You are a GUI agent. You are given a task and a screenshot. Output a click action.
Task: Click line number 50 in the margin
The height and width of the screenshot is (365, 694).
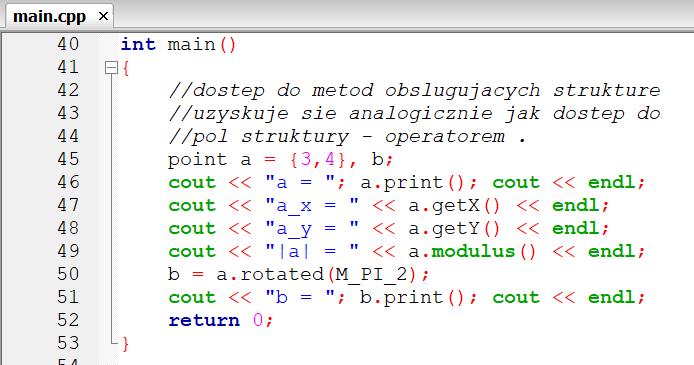[68, 274]
